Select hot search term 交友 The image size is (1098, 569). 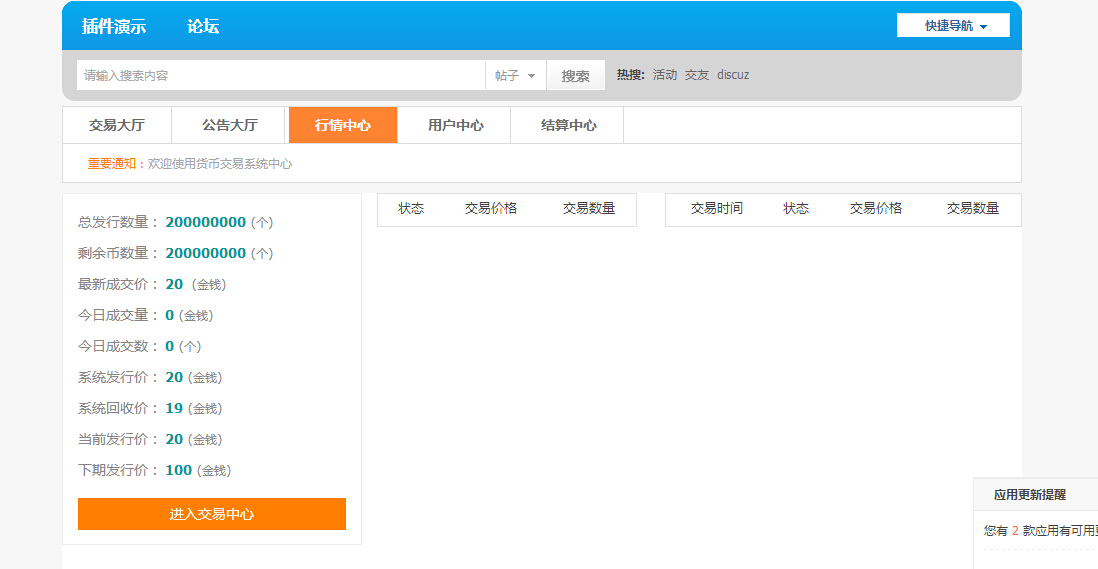(x=697, y=75)
